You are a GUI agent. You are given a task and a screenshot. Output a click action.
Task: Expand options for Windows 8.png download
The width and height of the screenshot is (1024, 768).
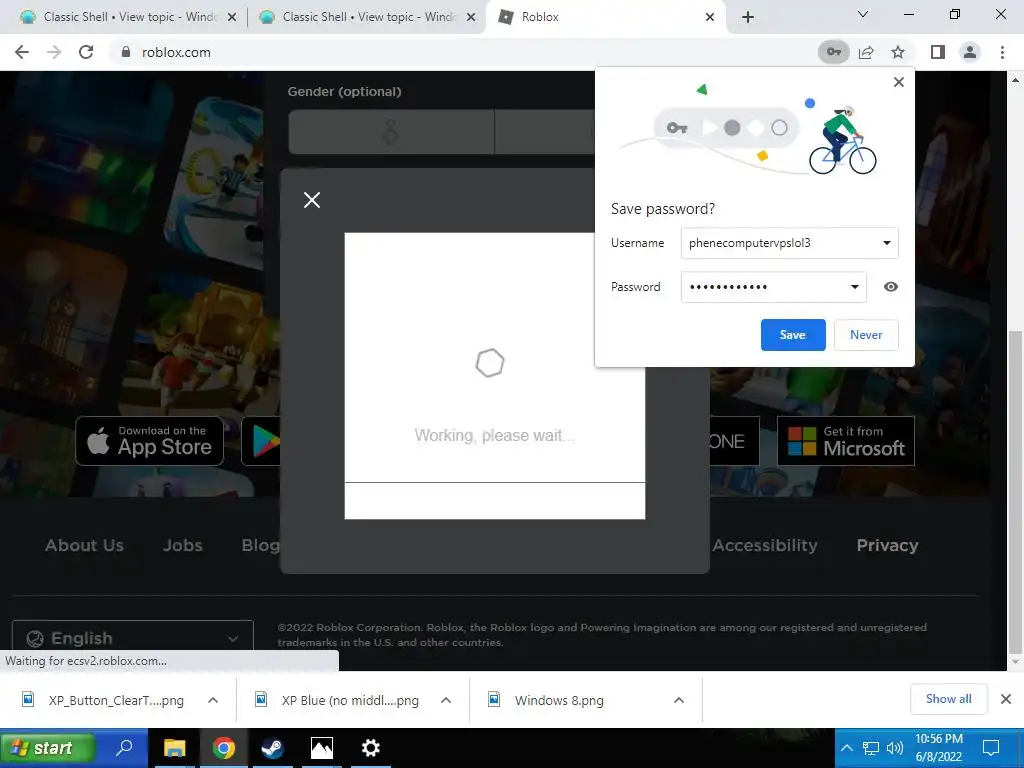679,700
